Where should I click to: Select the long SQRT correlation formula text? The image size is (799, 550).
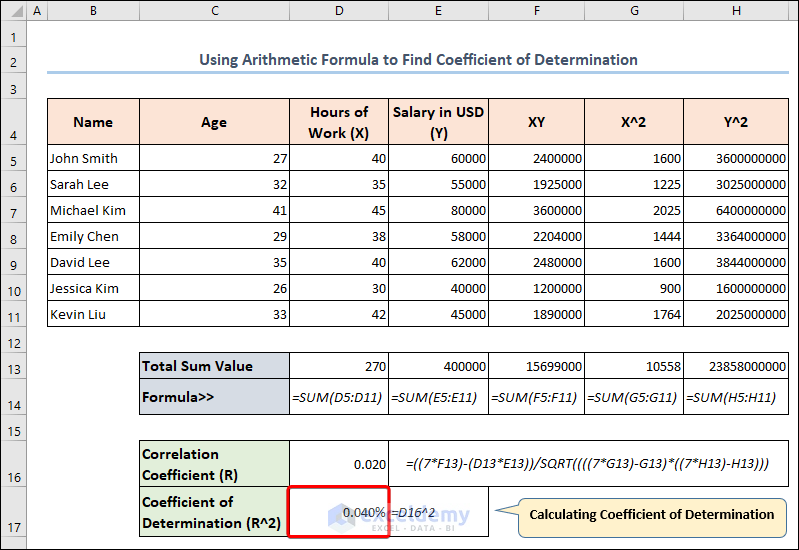(587, 464)
